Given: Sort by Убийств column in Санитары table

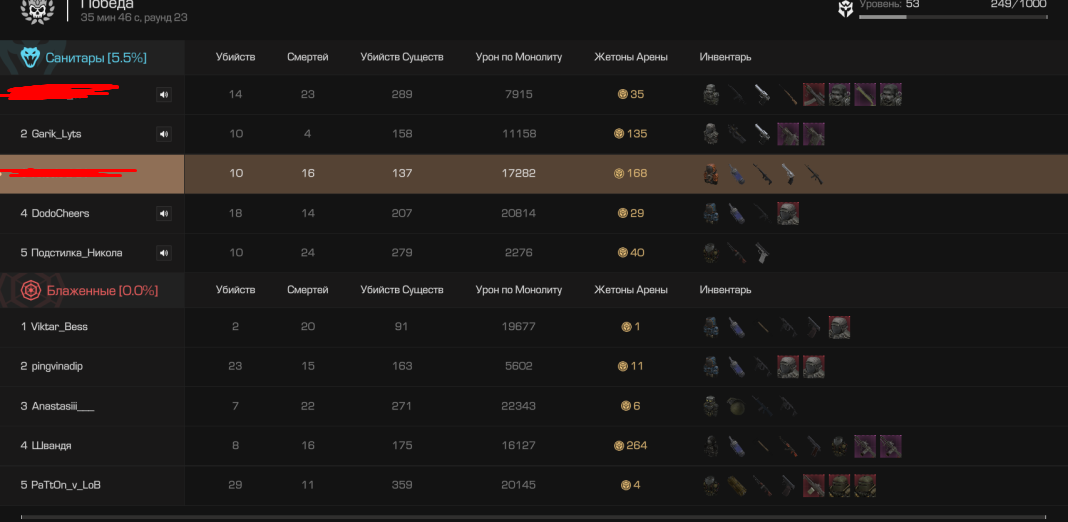Looking at the screenshot, I should (x=236, y=57).
